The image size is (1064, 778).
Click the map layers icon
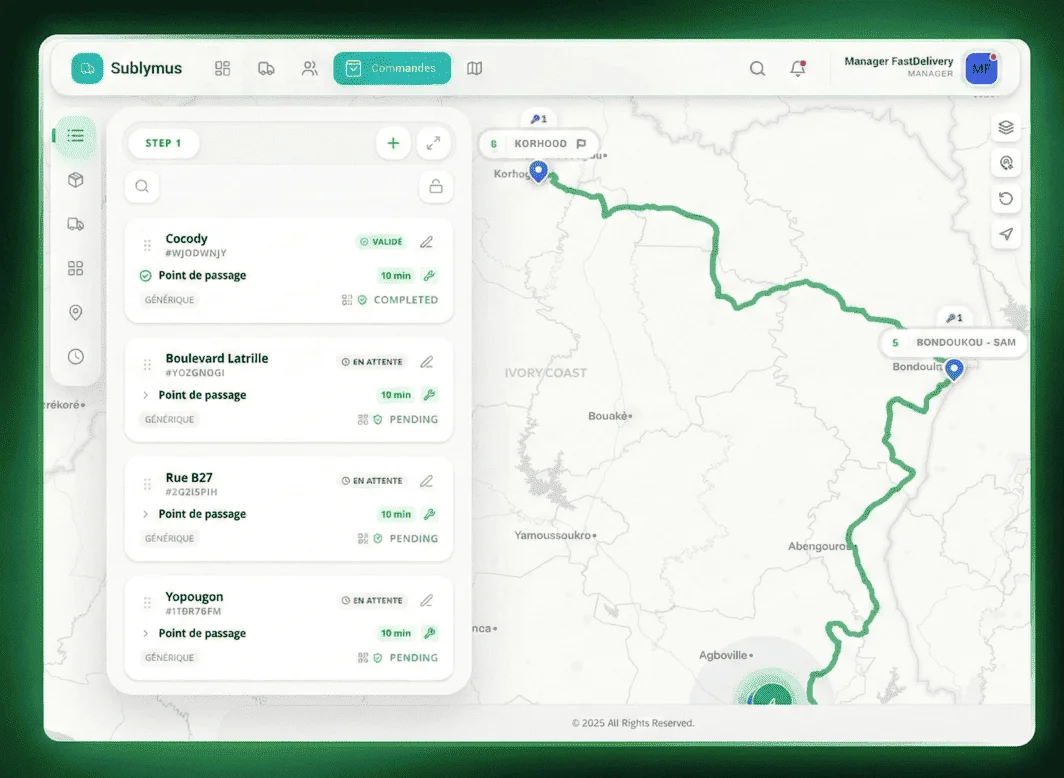1006,127
